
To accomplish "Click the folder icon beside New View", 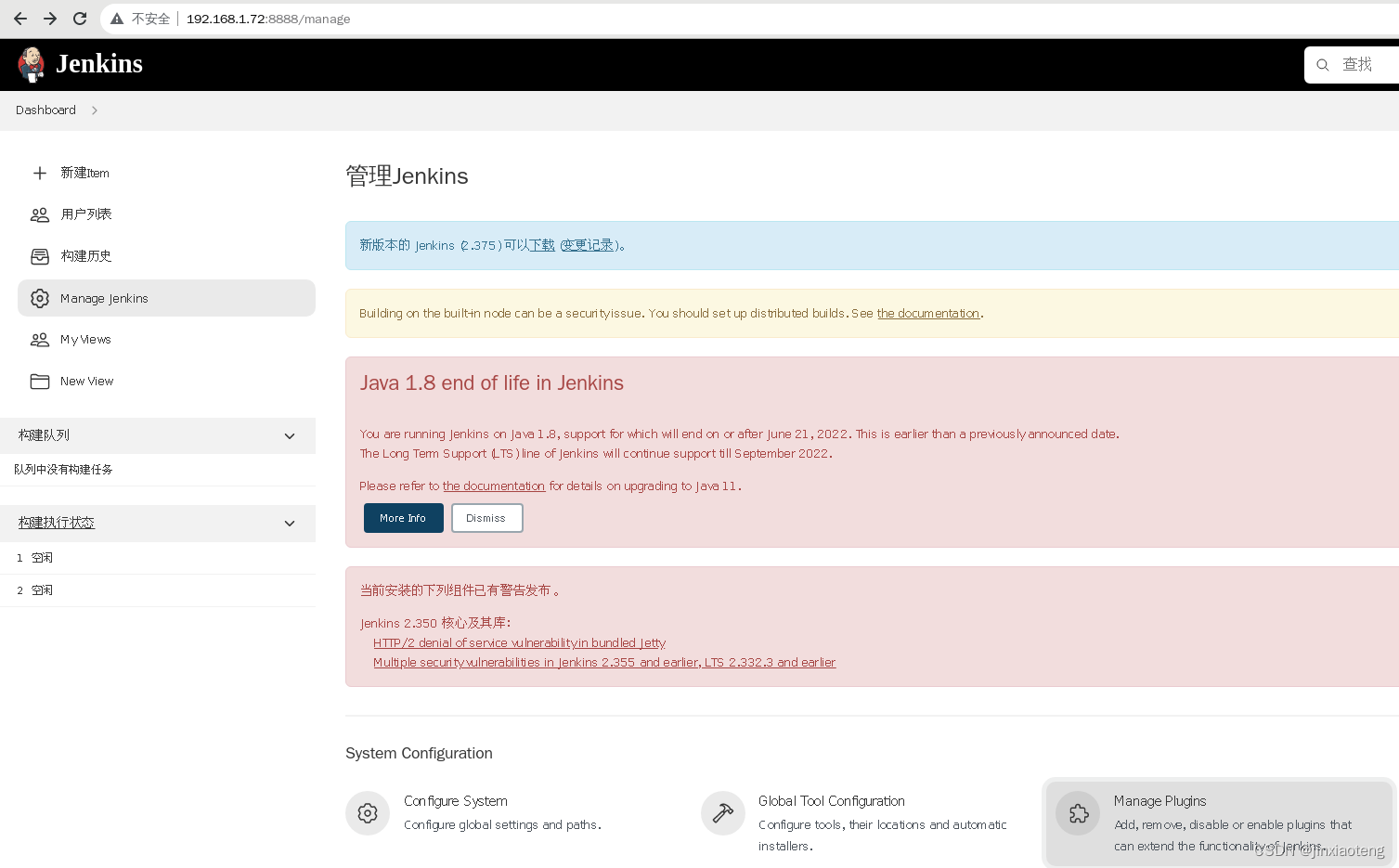I will click(40, 382).
